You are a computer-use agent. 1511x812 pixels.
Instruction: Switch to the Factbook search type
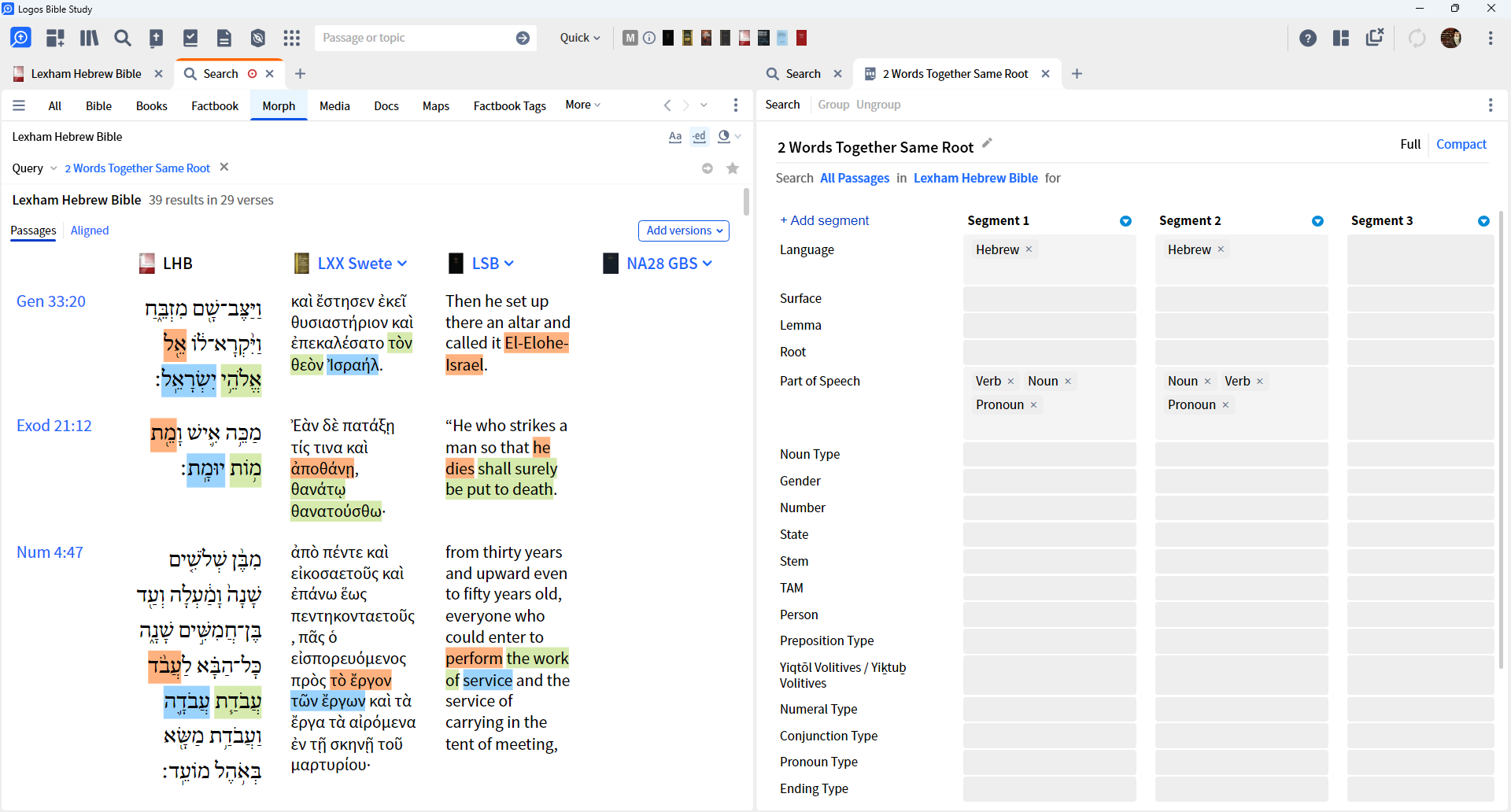pyautogui.click(x=215, y=105)
